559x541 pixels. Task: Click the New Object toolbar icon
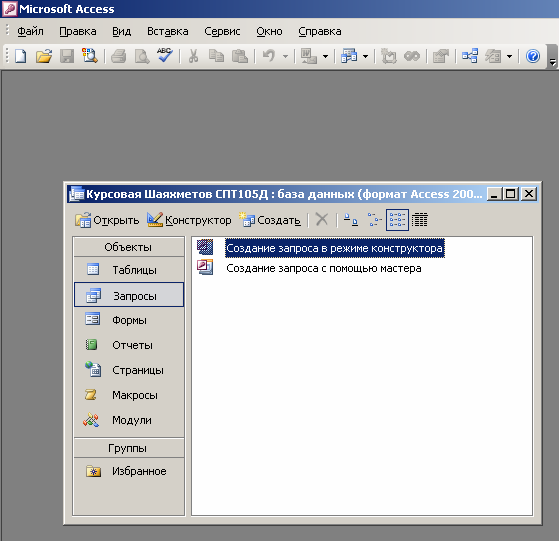click(x=493, y=56)
